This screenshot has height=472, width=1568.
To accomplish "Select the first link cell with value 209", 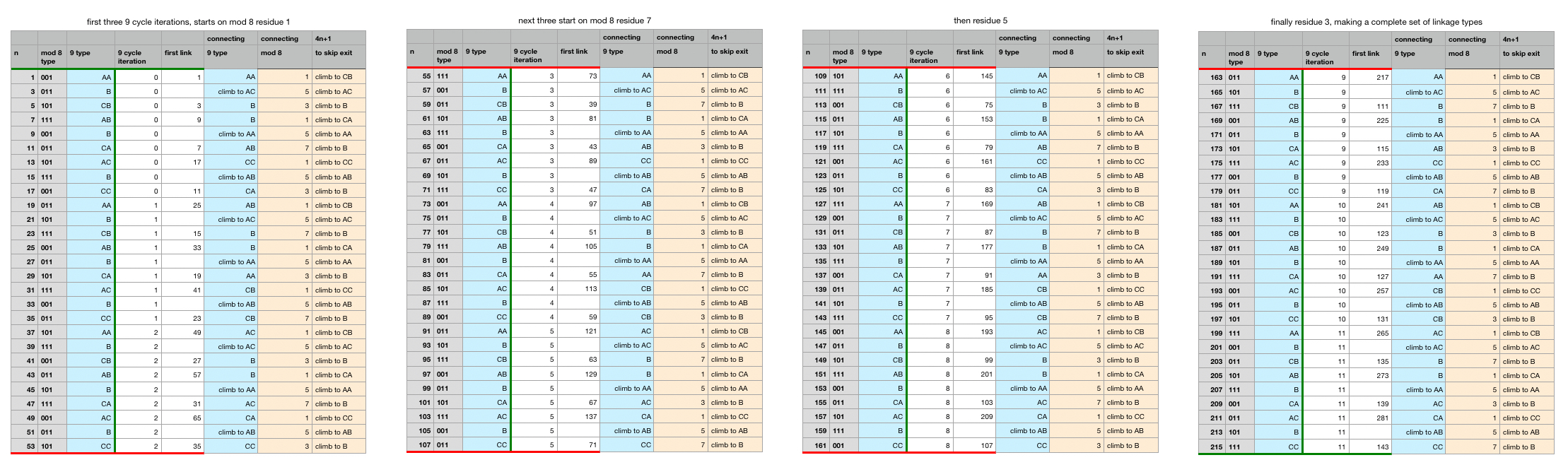I will (x=973, y=417).
